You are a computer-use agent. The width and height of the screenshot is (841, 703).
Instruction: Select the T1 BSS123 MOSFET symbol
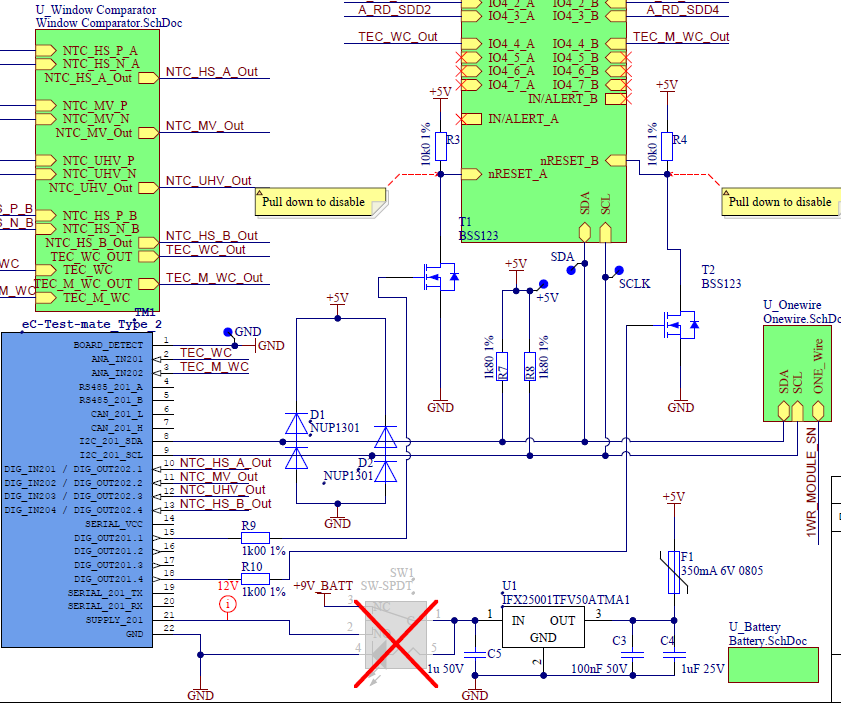coord(441,277)
